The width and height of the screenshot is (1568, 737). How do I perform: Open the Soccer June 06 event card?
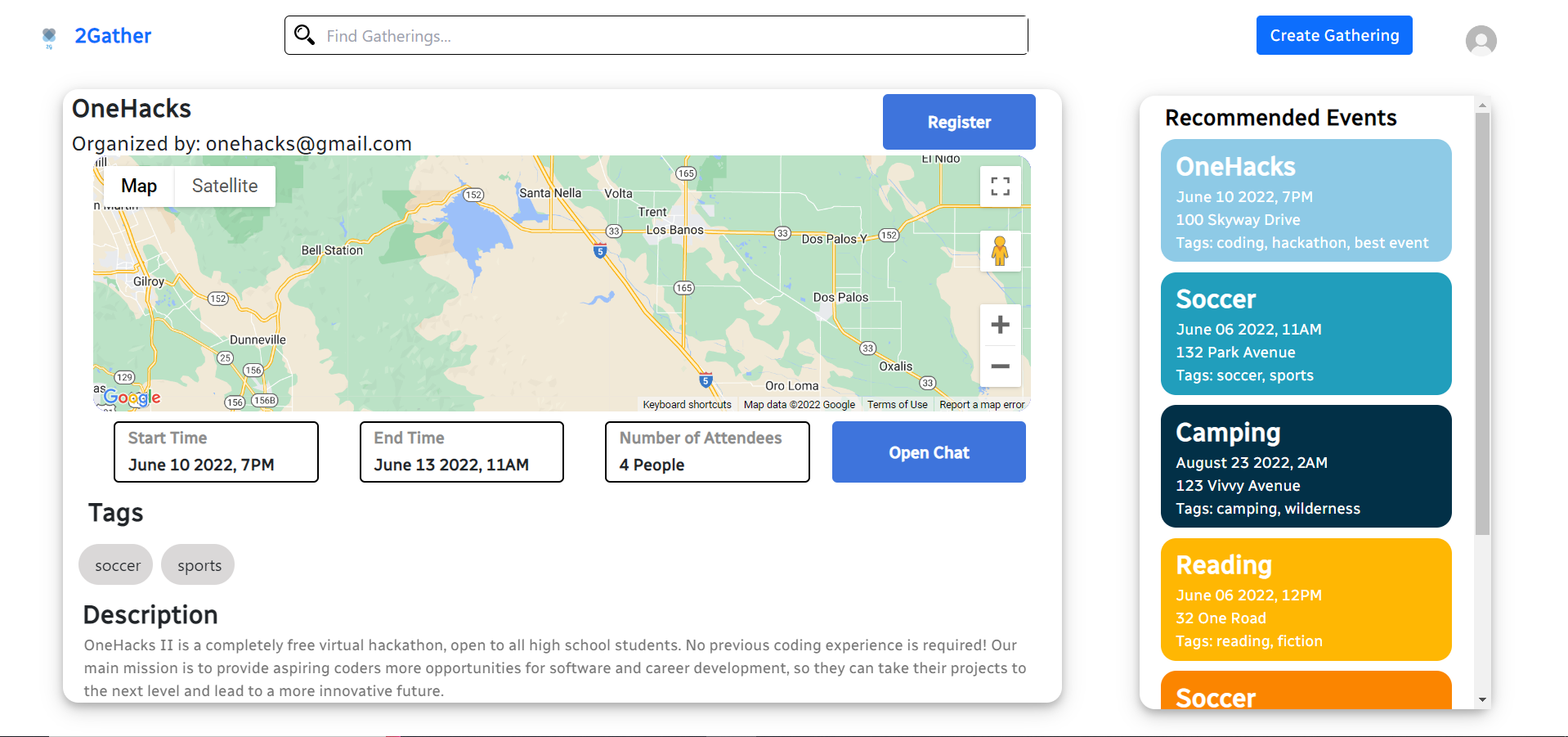(x=1306, y=334)
